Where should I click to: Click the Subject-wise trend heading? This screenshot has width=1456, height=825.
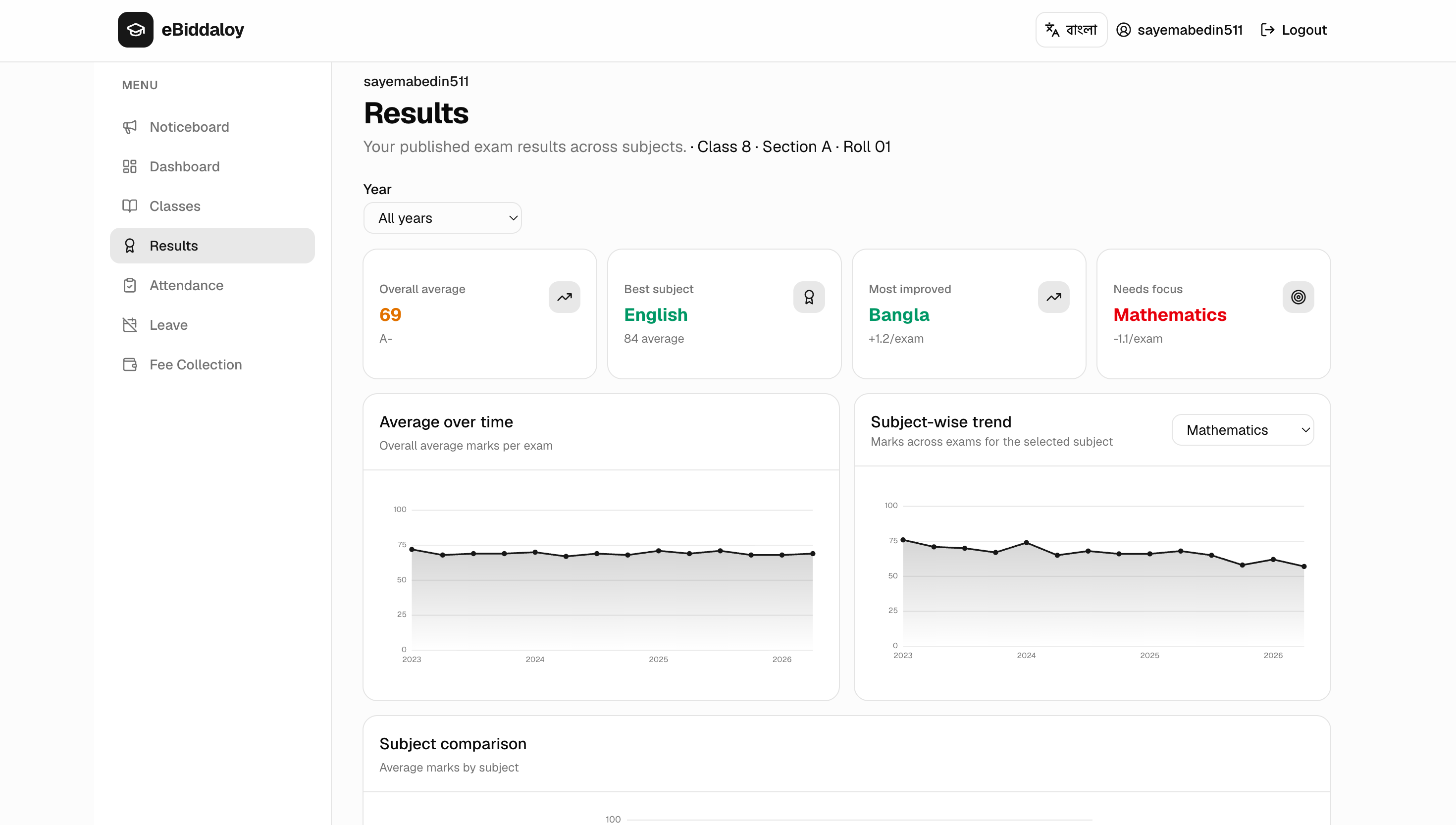click(941, 422)
